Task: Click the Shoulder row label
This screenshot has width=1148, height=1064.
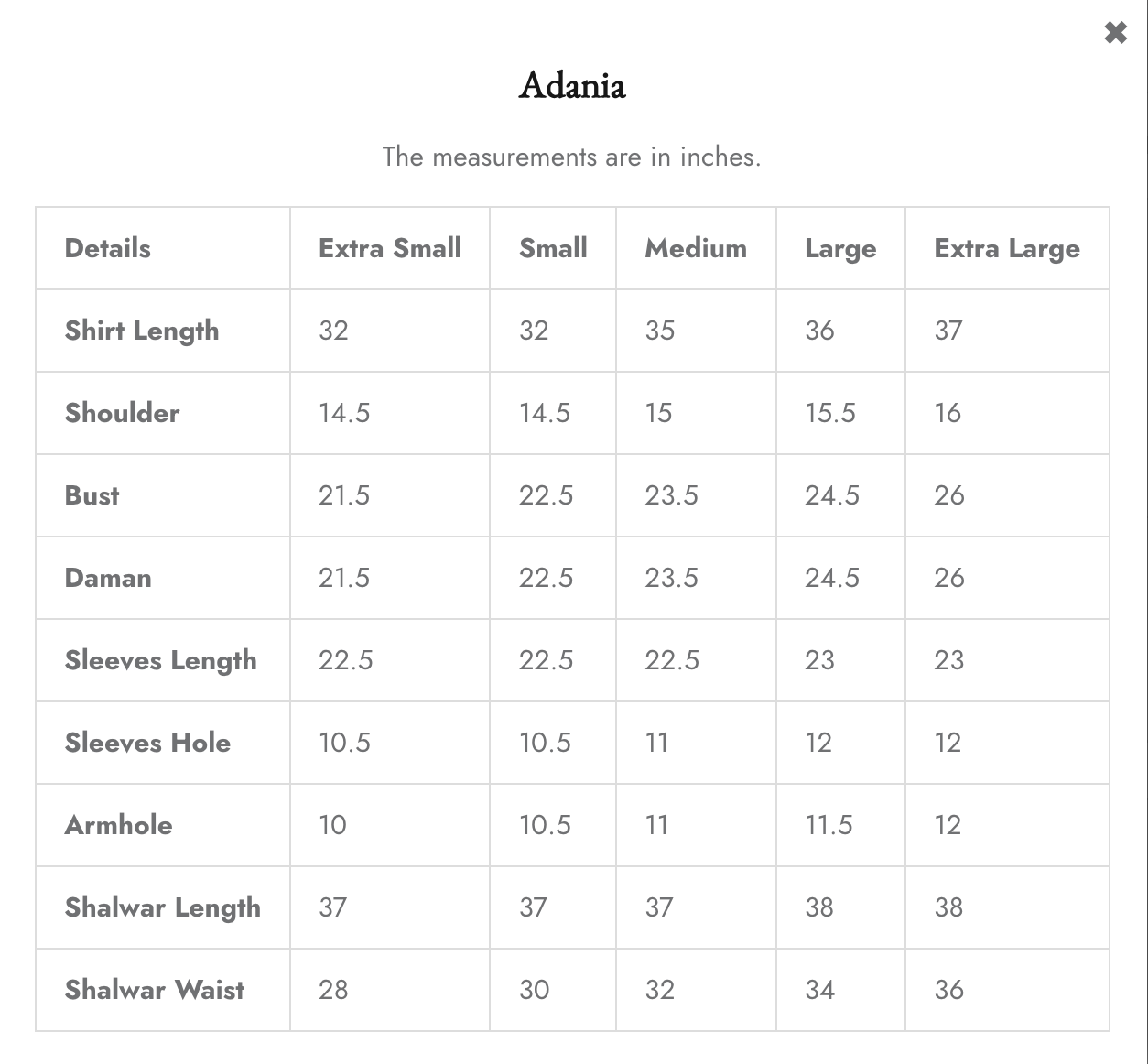Action: point(122,413)
